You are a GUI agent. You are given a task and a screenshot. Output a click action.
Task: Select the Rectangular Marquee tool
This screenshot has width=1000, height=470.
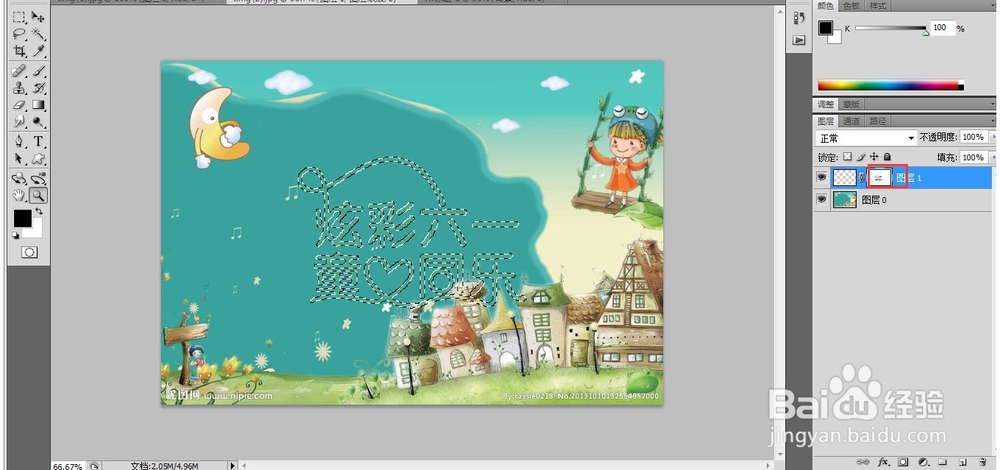point(20,17)
